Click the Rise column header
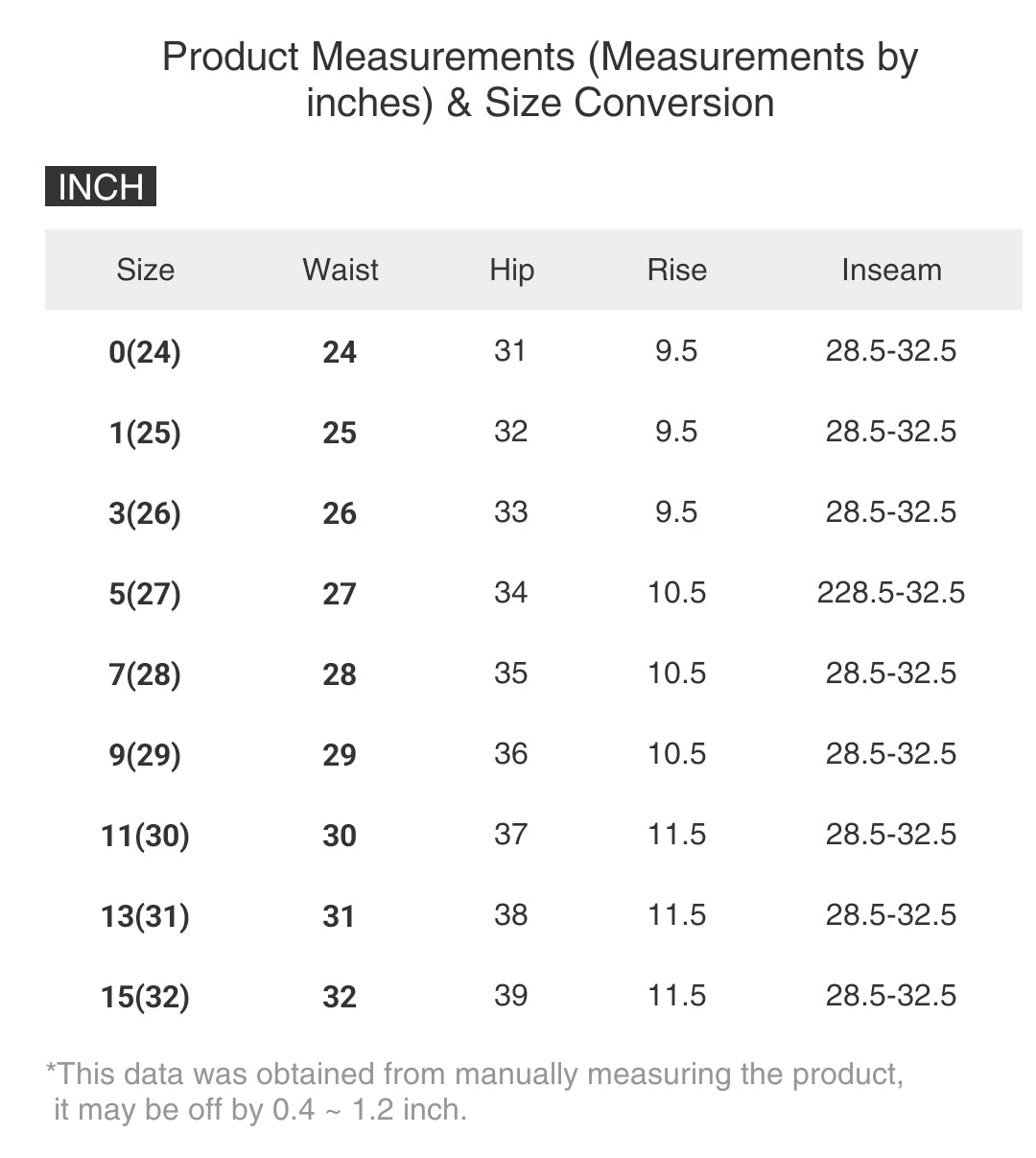1036x1158 pixels. pos(676,270)
